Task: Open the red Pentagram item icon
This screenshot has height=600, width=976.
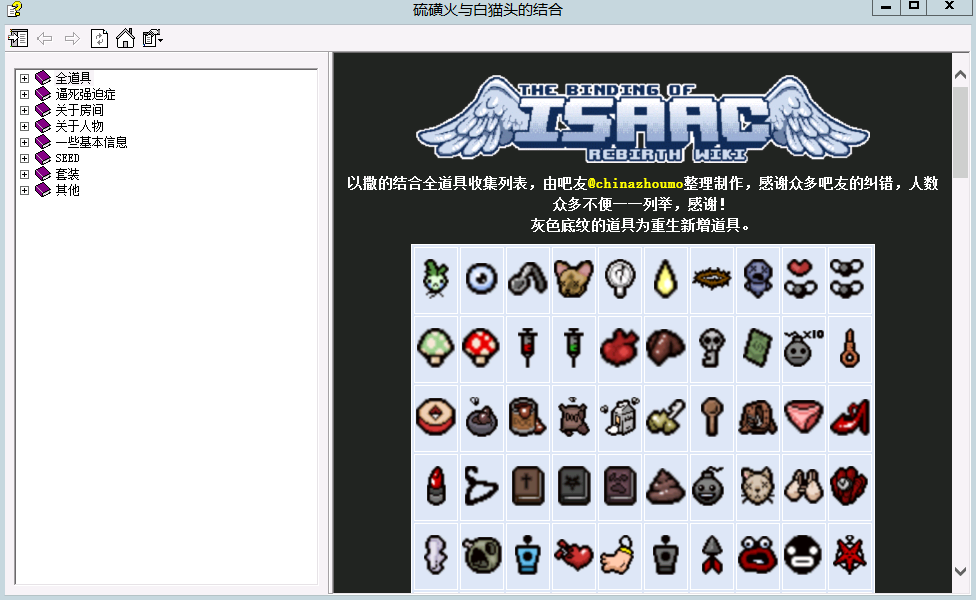Action: pos(850,555)
